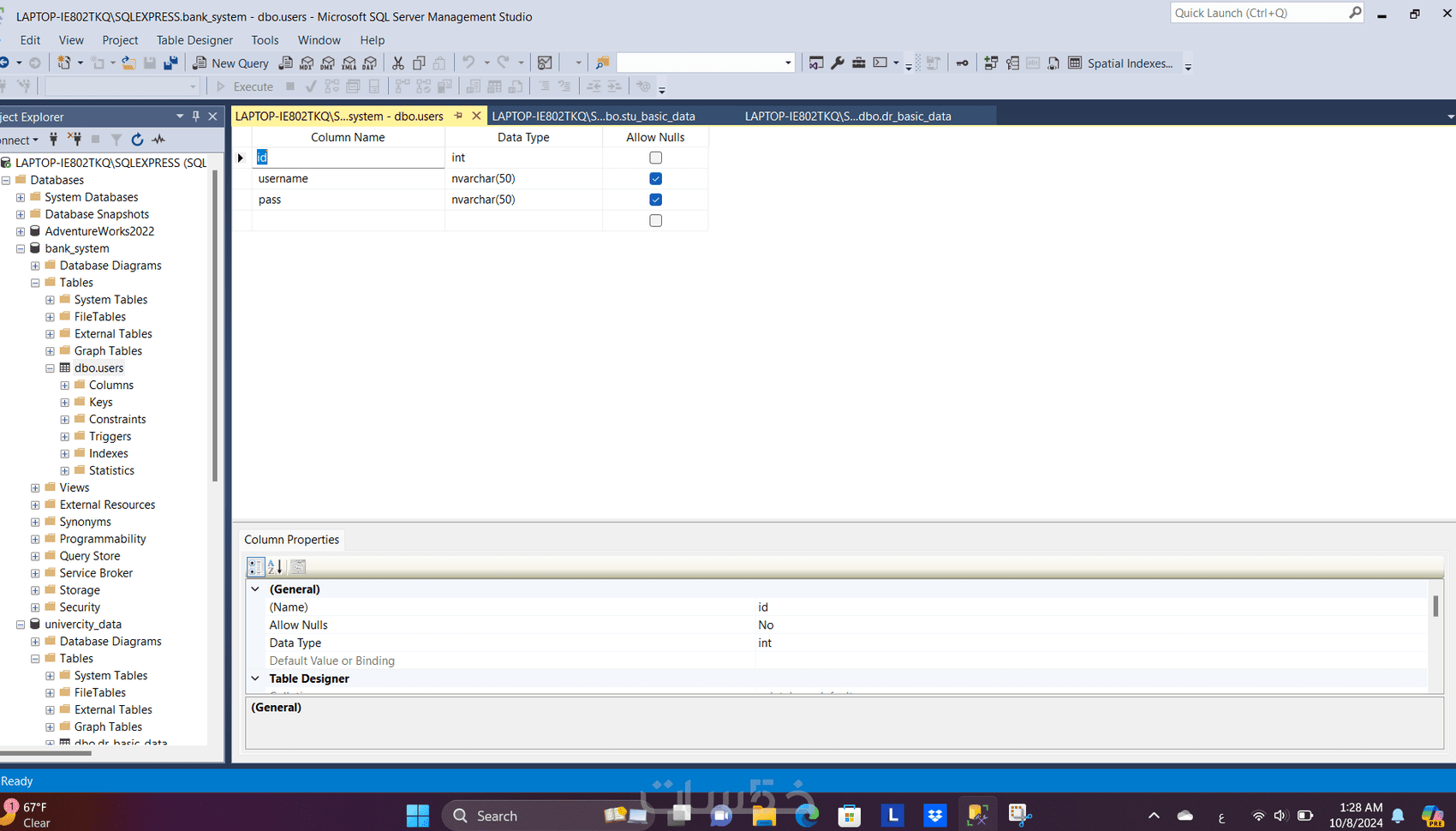This screenshot has height=831, width=1456.
Task: Open the View menu
Action: [x=71, y=40]
